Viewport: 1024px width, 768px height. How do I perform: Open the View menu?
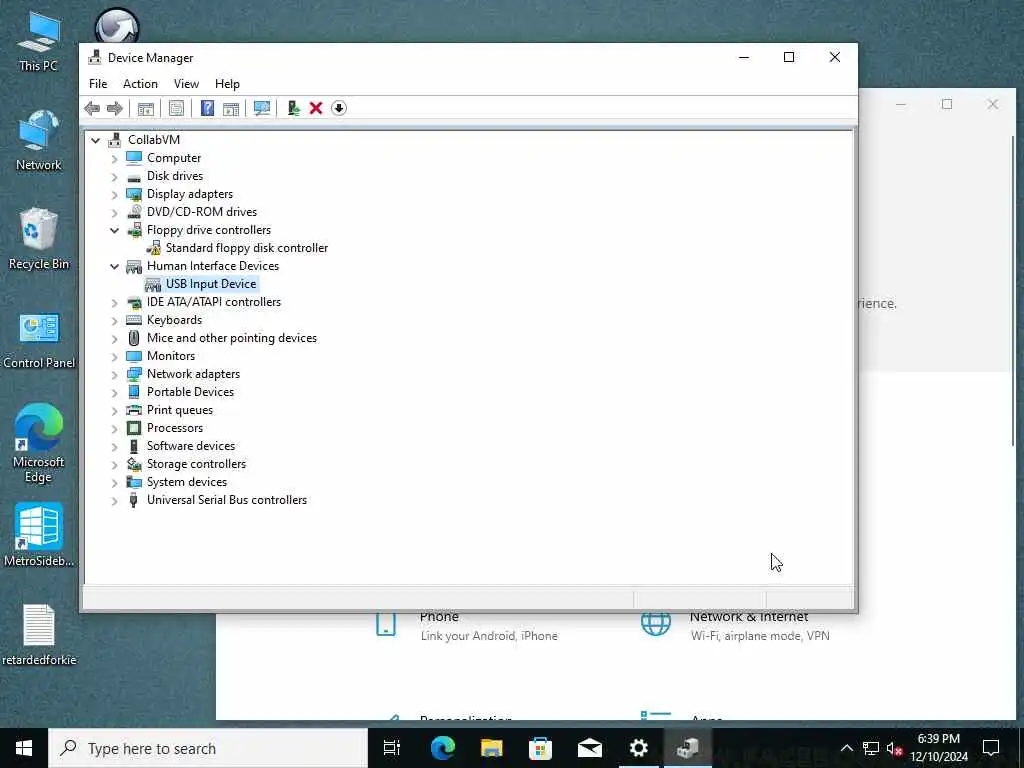click(186, 84)
